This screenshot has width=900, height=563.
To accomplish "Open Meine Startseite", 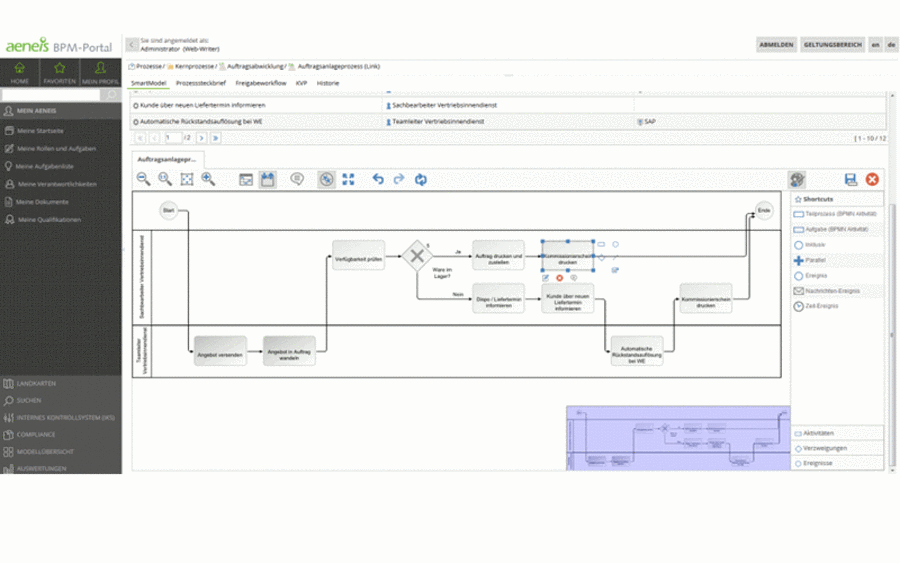I will point(40,131).
